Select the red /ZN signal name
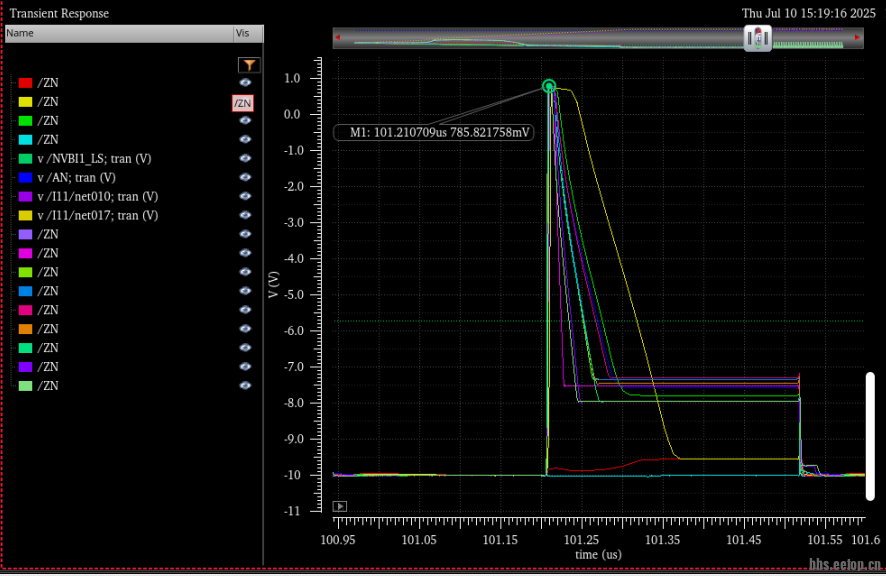 (x=48, y=83)
